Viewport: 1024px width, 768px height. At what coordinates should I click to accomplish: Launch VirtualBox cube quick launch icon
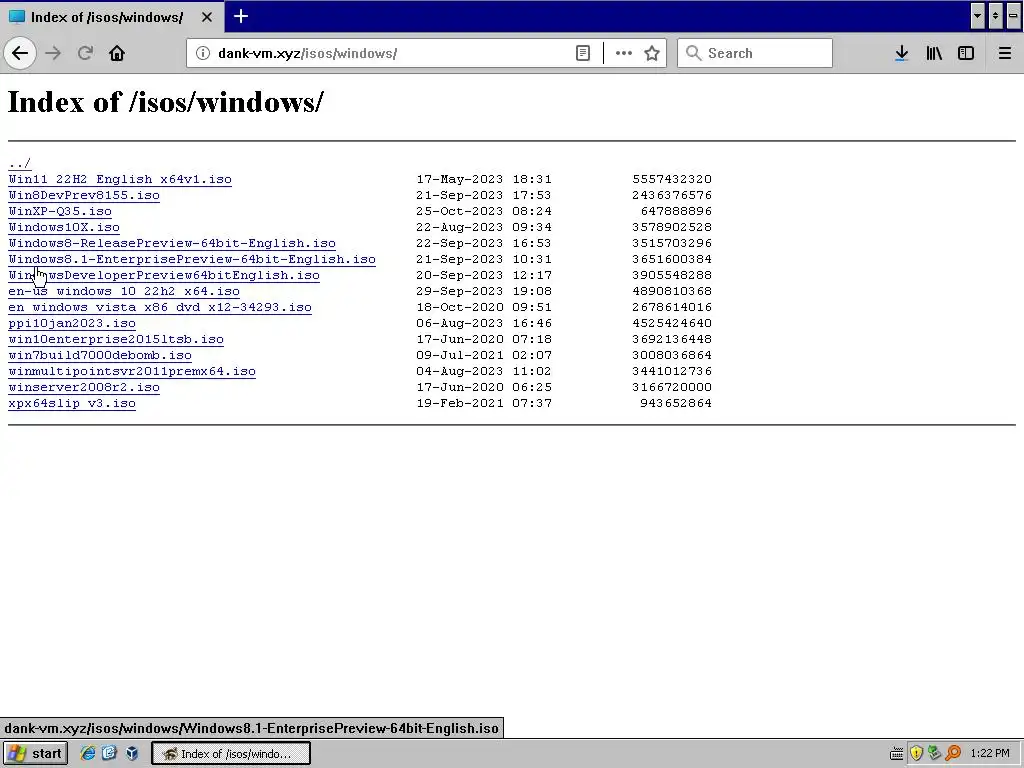(x=132, y=753)
